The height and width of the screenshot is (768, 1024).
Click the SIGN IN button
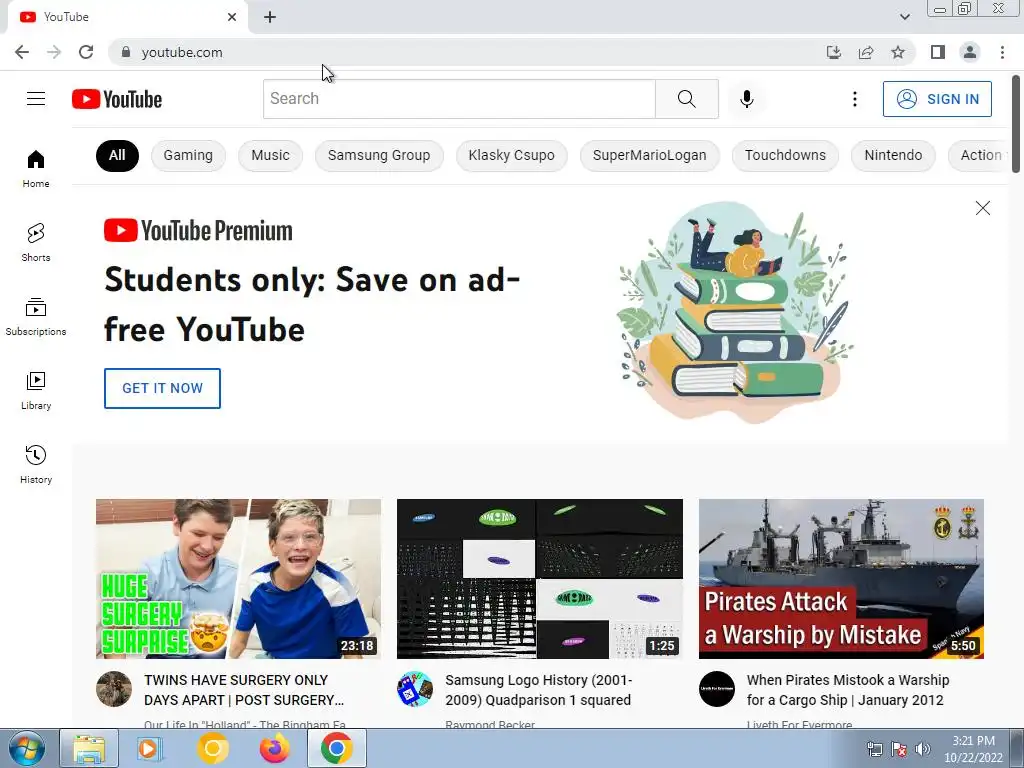[x=937, y=99]
